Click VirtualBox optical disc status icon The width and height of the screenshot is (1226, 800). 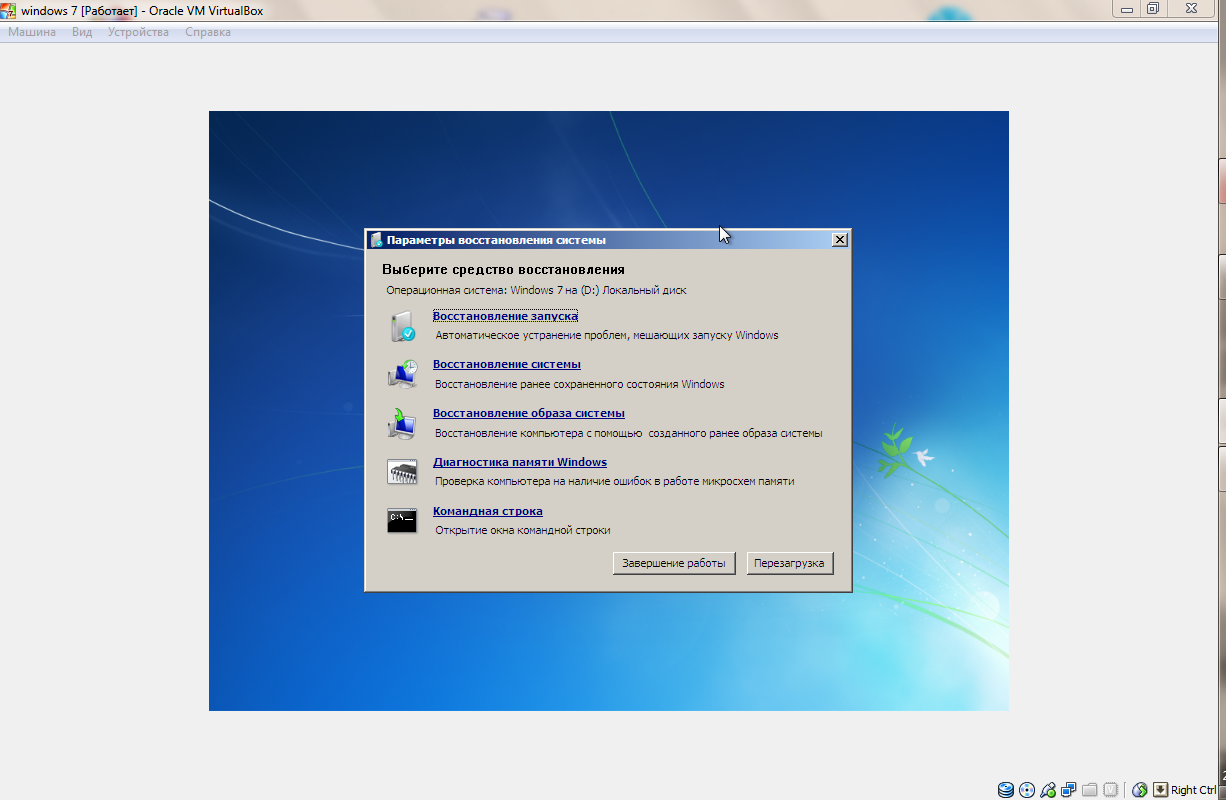coord(1027,790)
